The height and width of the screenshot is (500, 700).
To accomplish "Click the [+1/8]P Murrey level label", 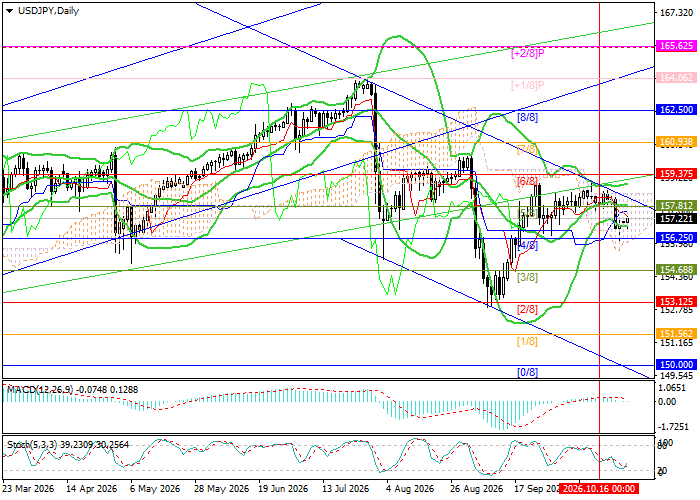I will (x=527, y=85).
